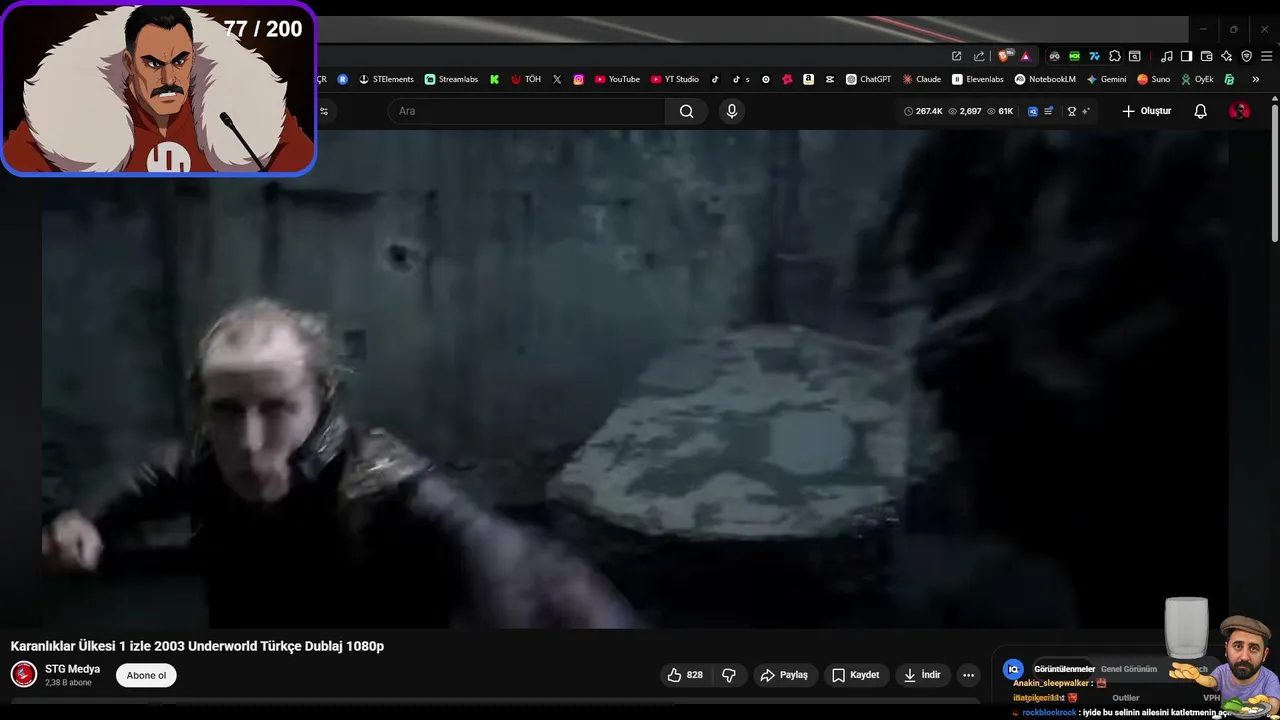This screenshot has width=1280, height=720.
Task: Click the STG Medya channel avatar
Action: coord(24,675)
